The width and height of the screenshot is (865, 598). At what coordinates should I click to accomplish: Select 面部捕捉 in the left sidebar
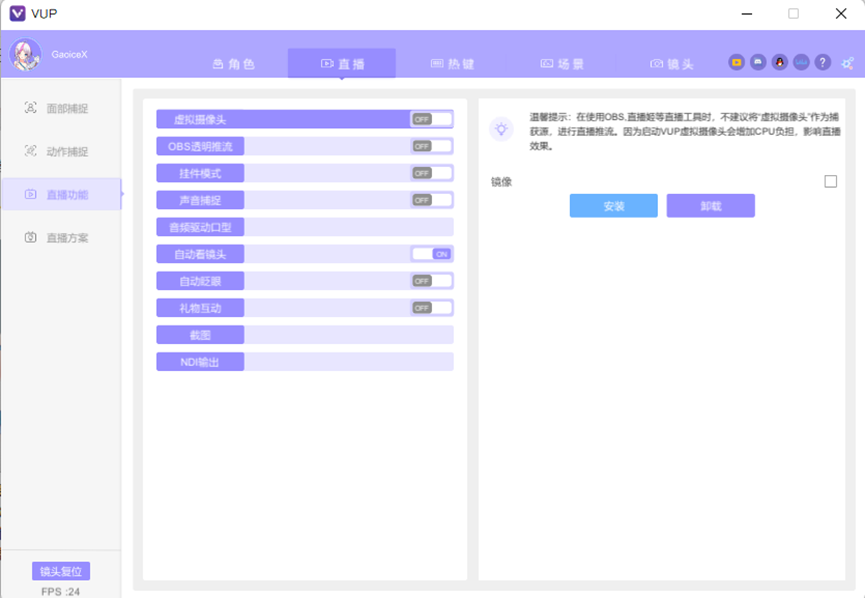pos(60,108)
